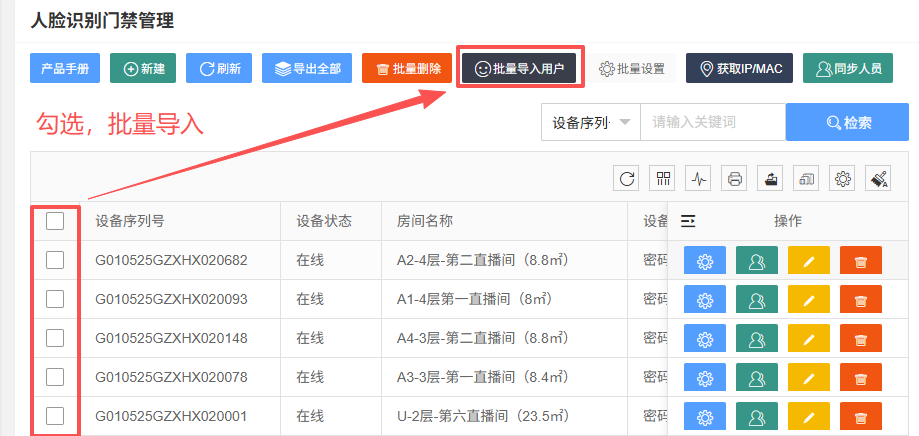This screenshot has height=436, width=919.
Task: Select room A1-4层第一直播间（8㎡）
Action: [x=475, y=299]
